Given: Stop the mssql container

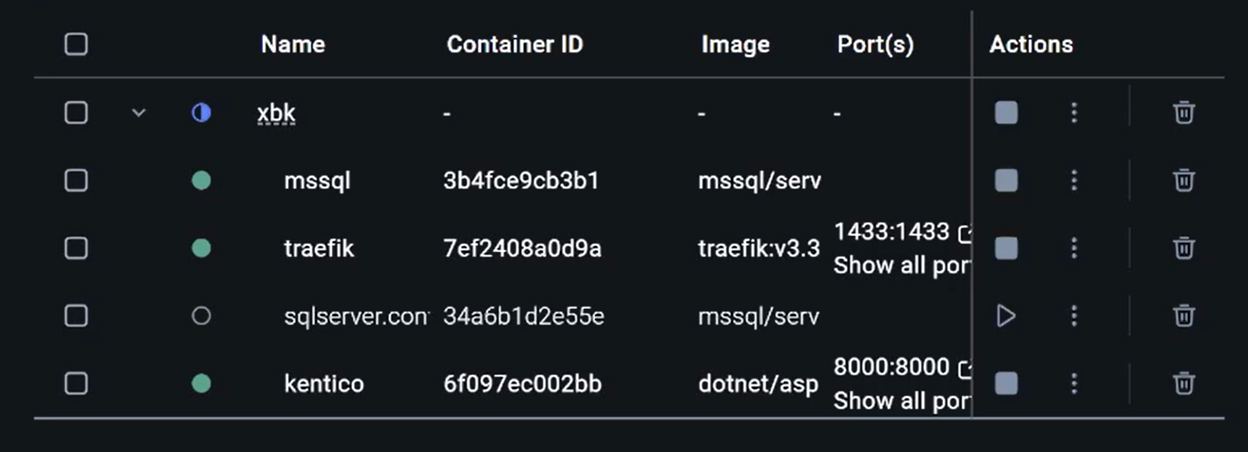Looking at the screenshot, I should pos(1006,180).
